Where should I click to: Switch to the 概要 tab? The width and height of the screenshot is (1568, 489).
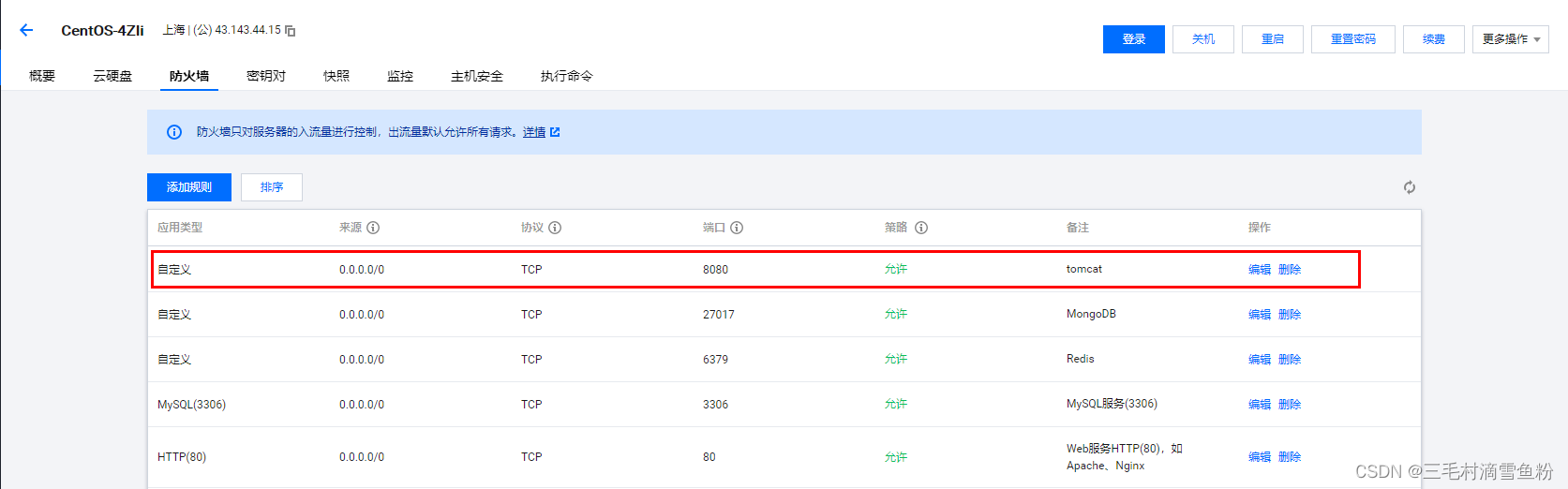point(42,76)
